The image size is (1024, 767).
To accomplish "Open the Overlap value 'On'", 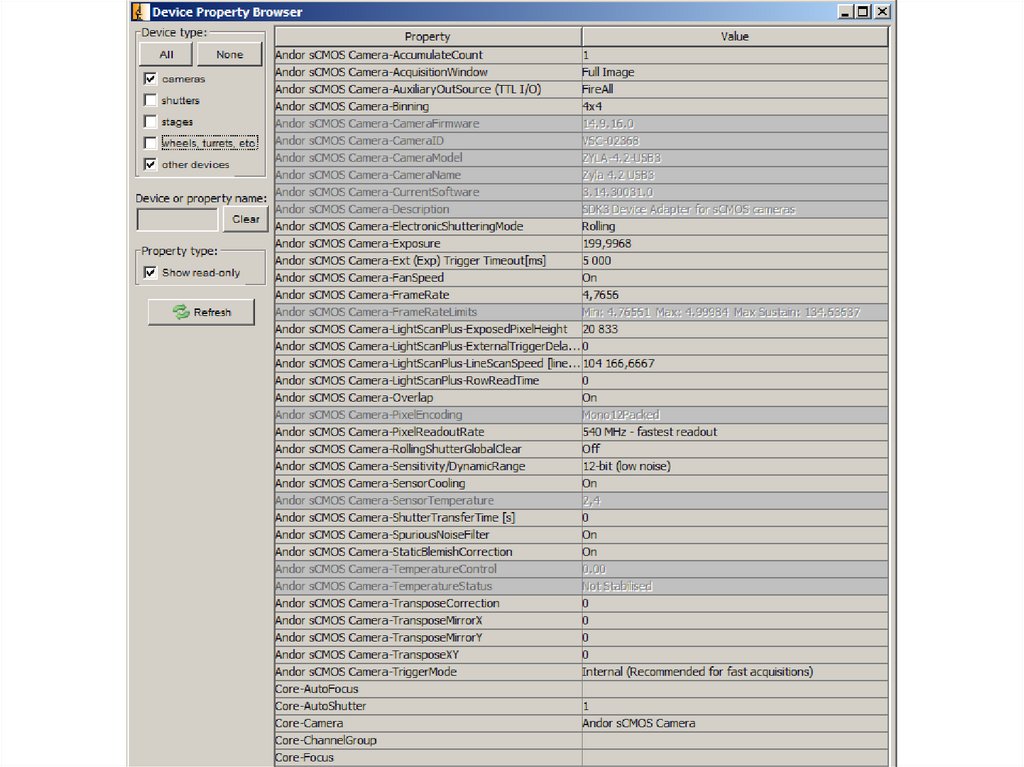I will [x=735, y=397].
